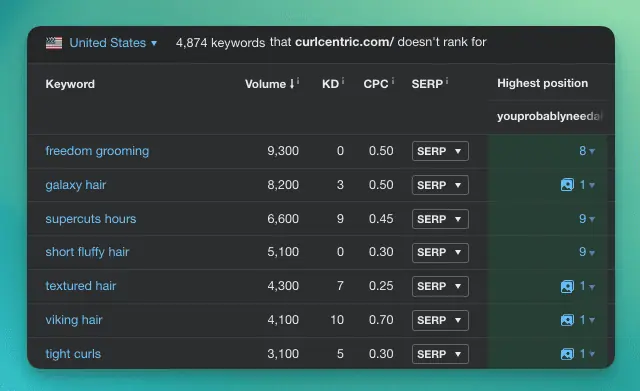Screen dimensions: 640x391
Task: Click the SERP column info icon
Action: click(x=447, y=81)
